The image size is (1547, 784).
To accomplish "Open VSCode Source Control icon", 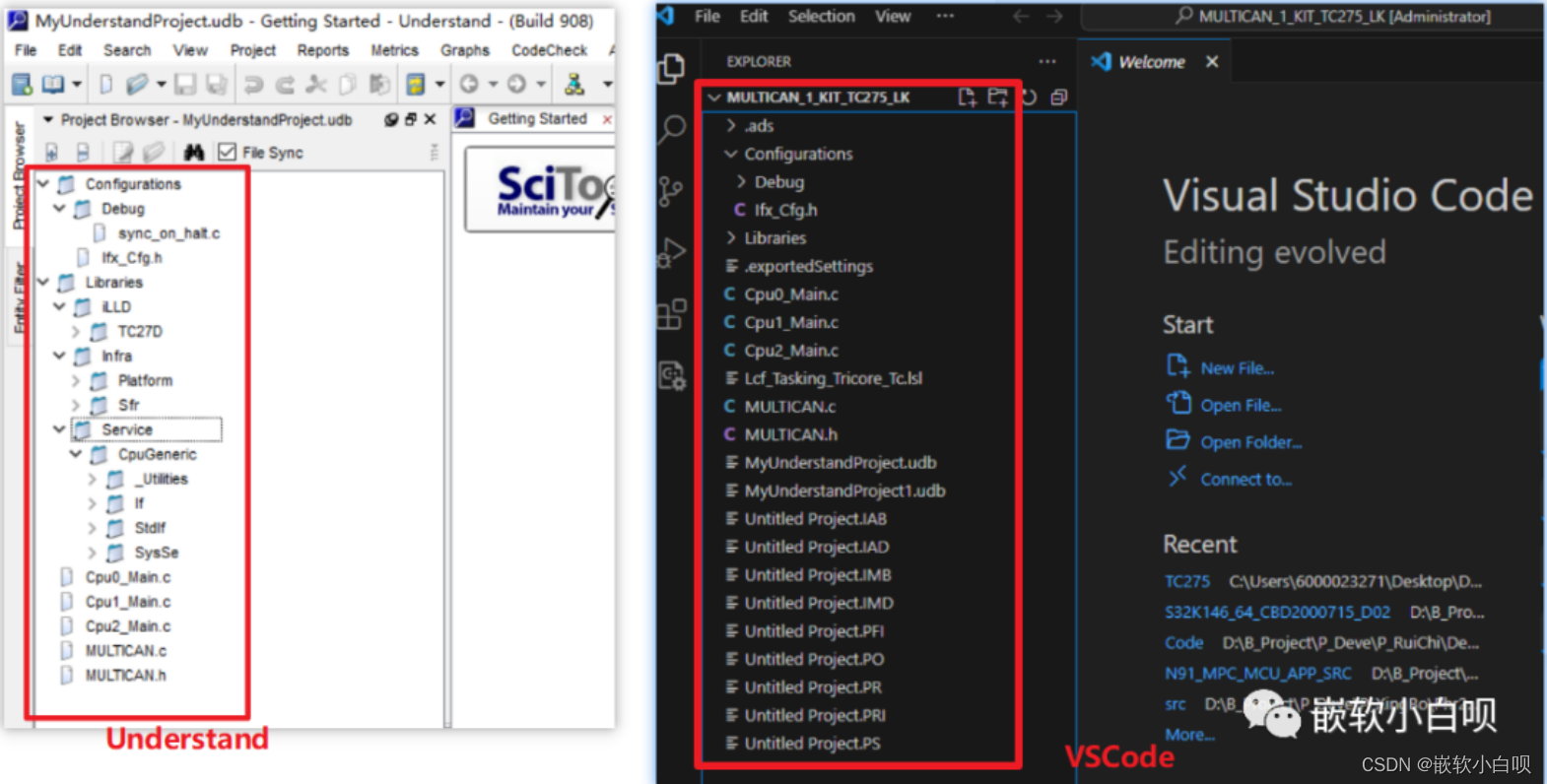I will 672,191.
